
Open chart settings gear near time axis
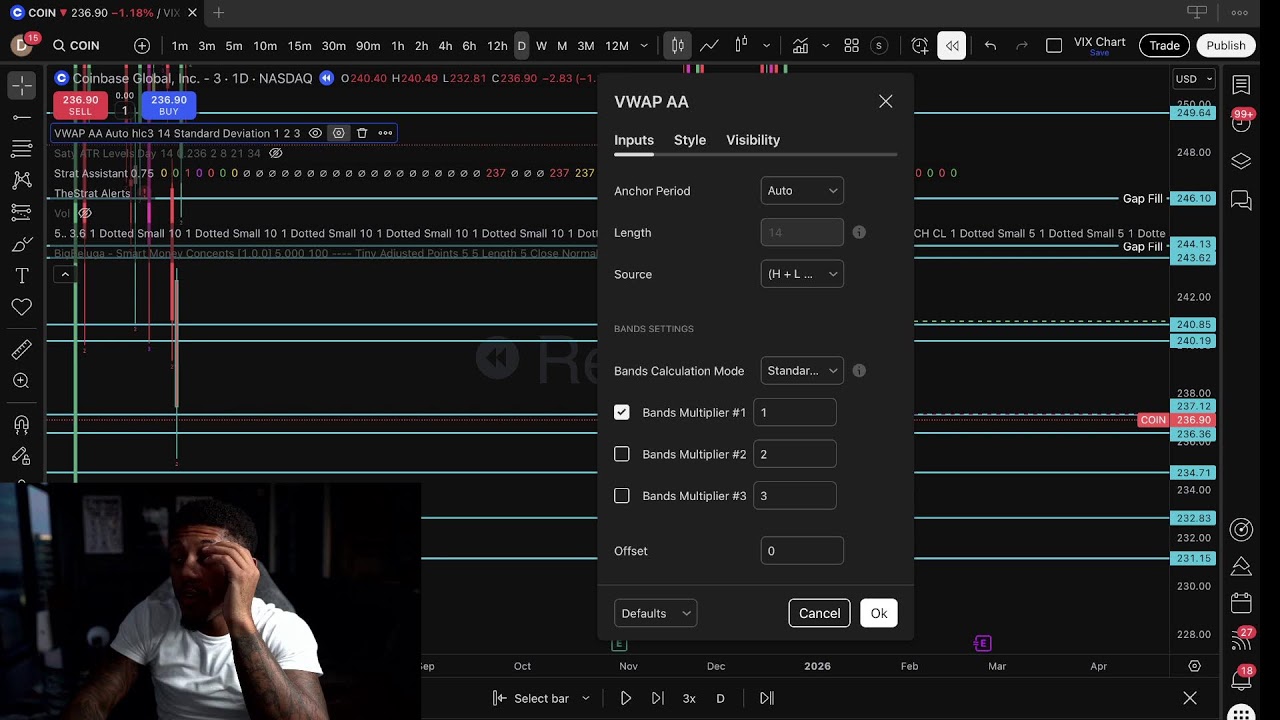(x=1194, y=666)
